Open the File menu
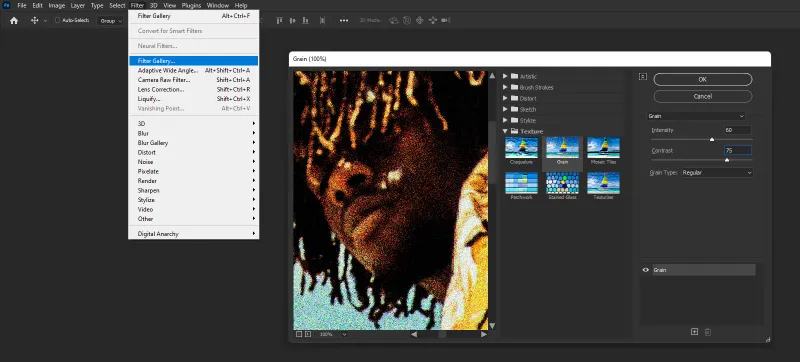Image resolution: width=800 pixels, height=362 pixels. [22, 6]
